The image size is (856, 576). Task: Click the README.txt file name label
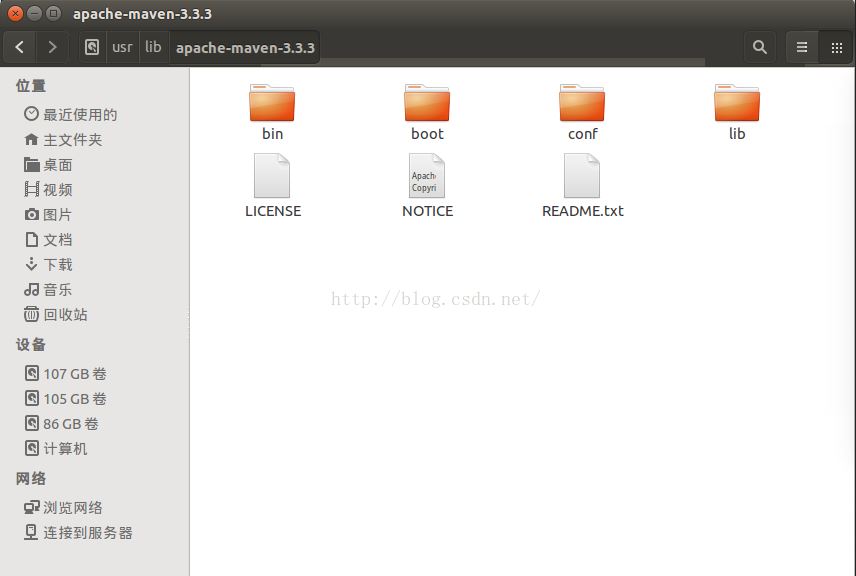pos(582,211)
